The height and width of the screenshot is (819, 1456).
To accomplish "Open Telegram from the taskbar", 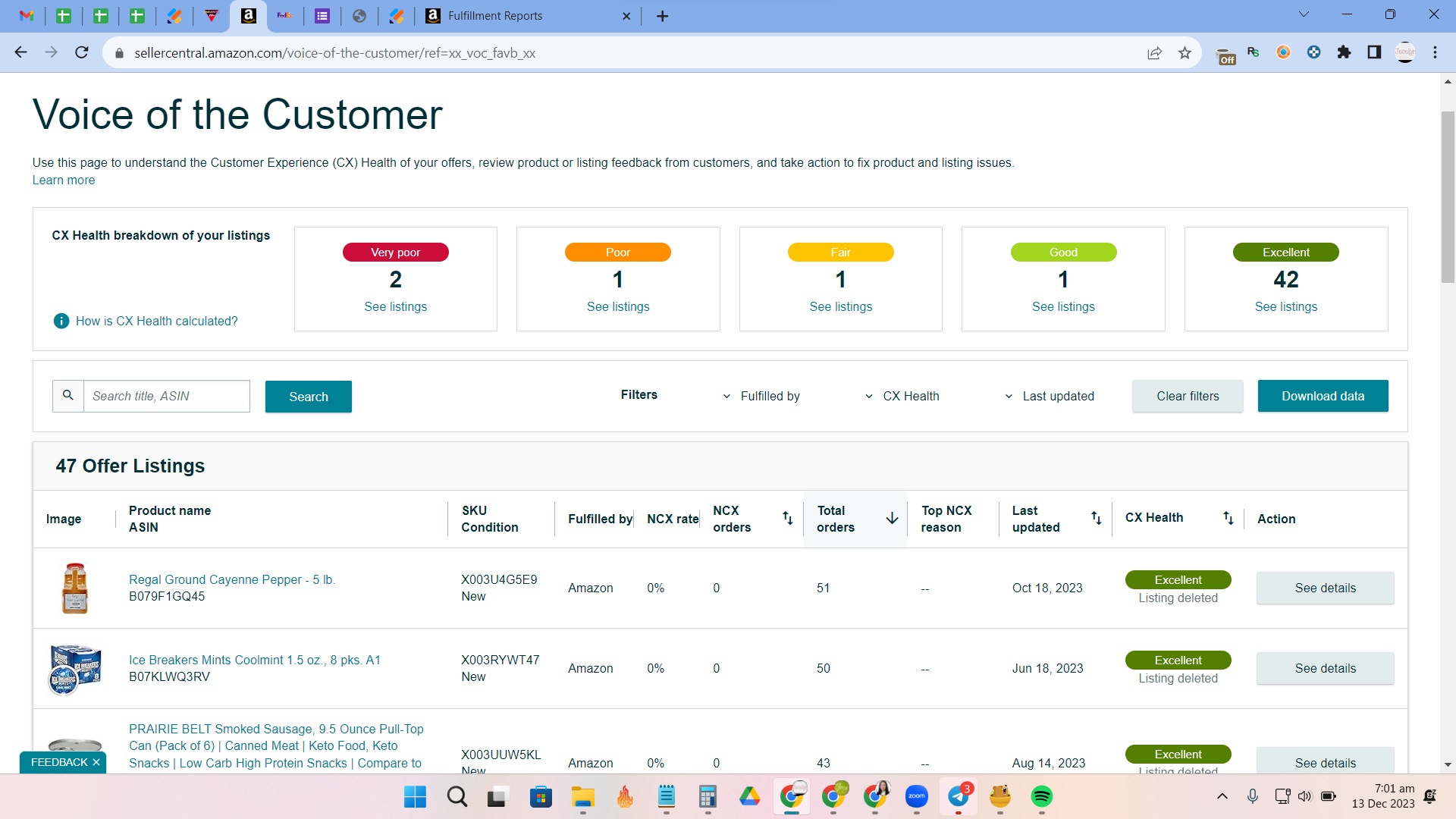I will pos(959,796).
